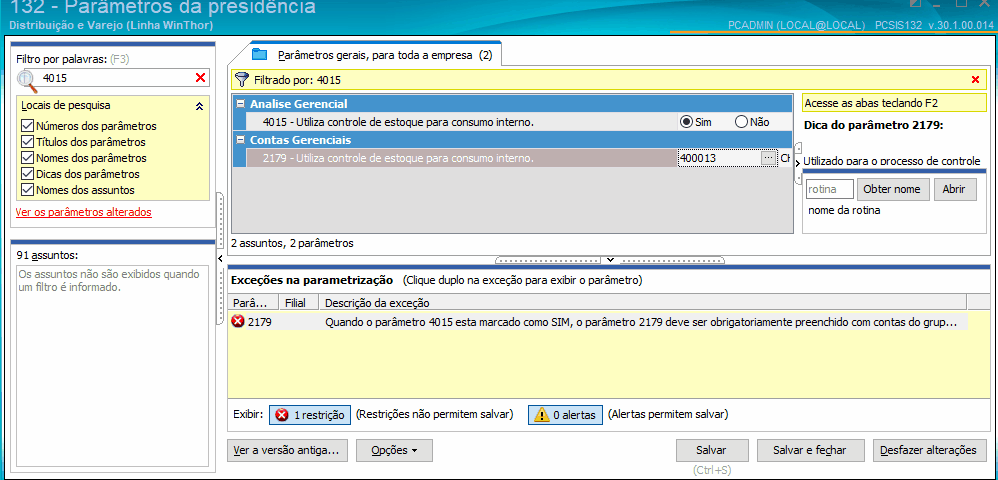
Task: Collapse the Contas Gerenciais group
Action: pyautogui.click(x=241, y=140)
